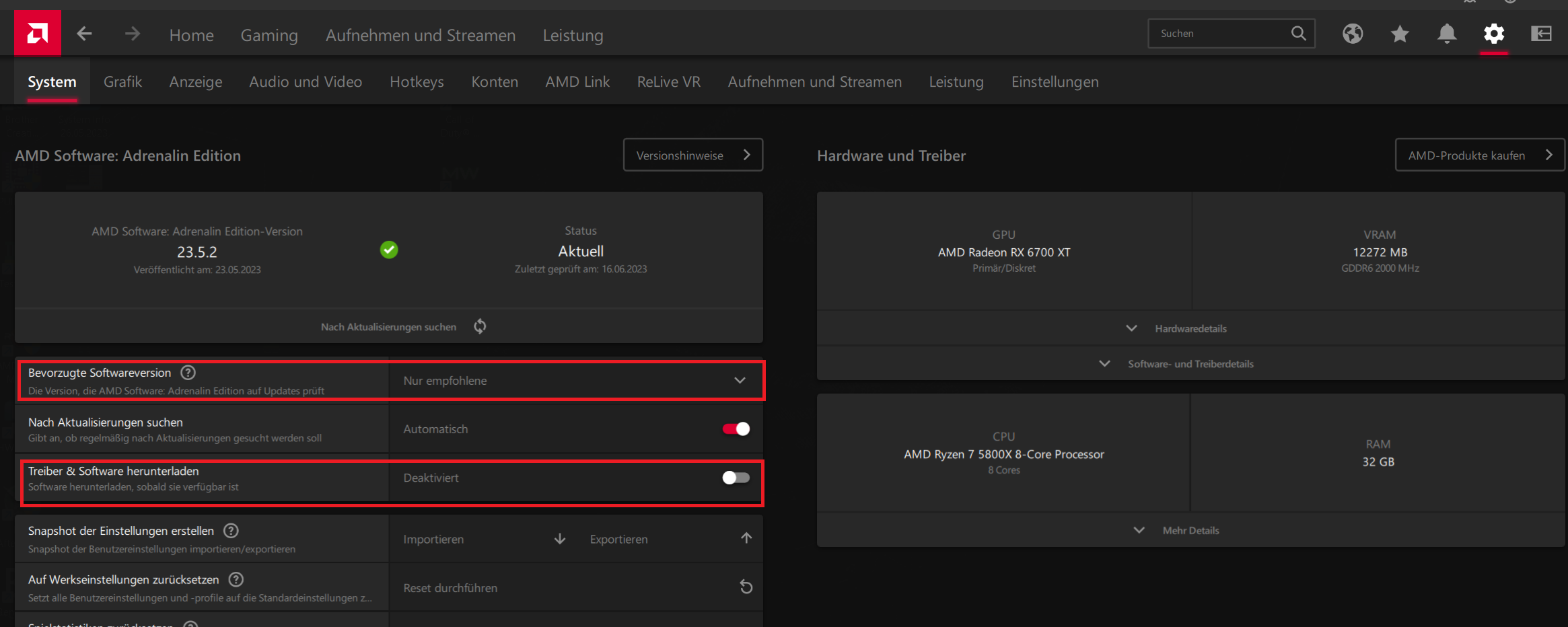Click the AMD logo icon

coord(38,33)
